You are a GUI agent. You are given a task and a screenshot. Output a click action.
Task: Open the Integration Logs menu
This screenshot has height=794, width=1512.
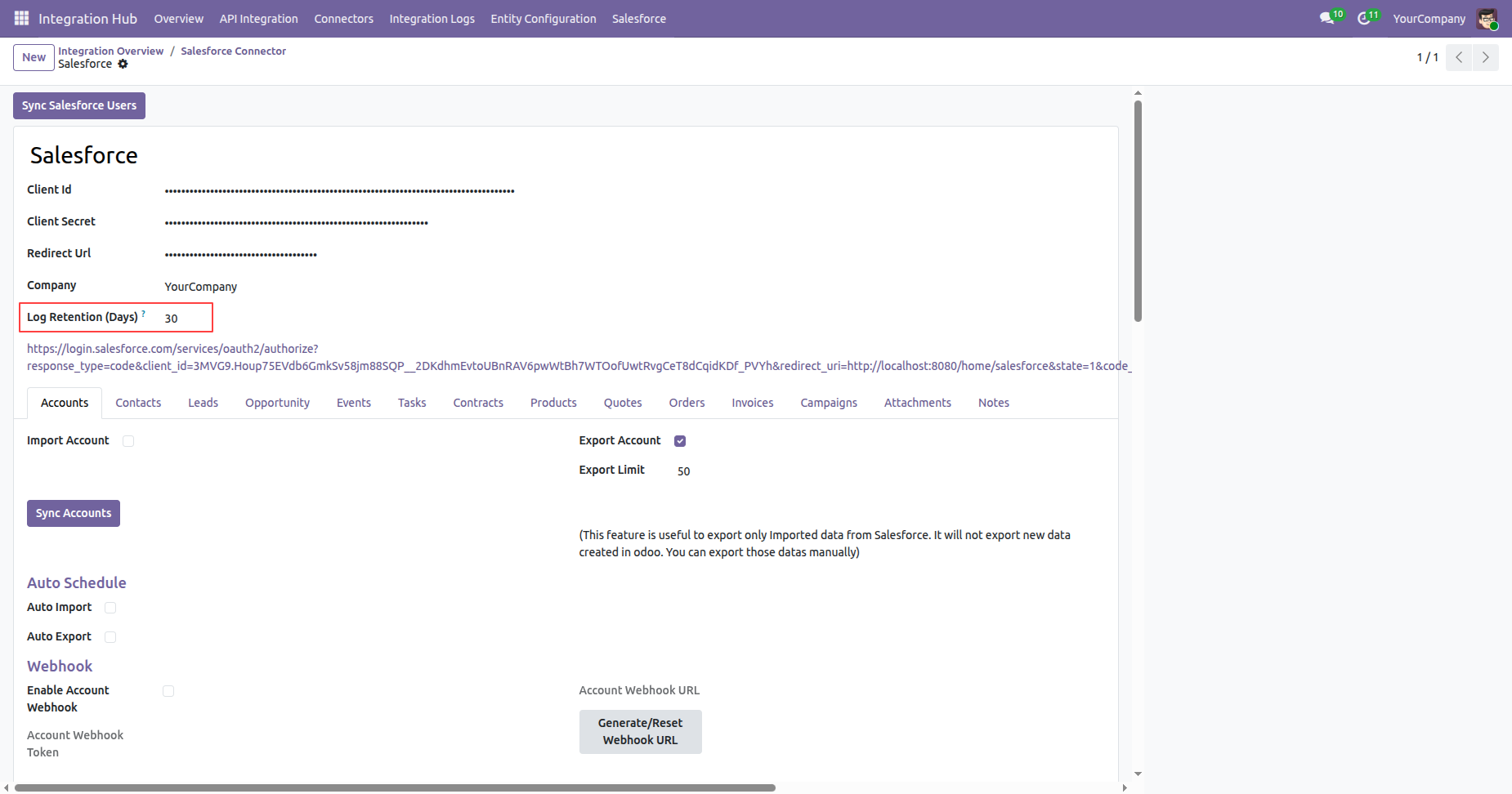click(432, 18)
